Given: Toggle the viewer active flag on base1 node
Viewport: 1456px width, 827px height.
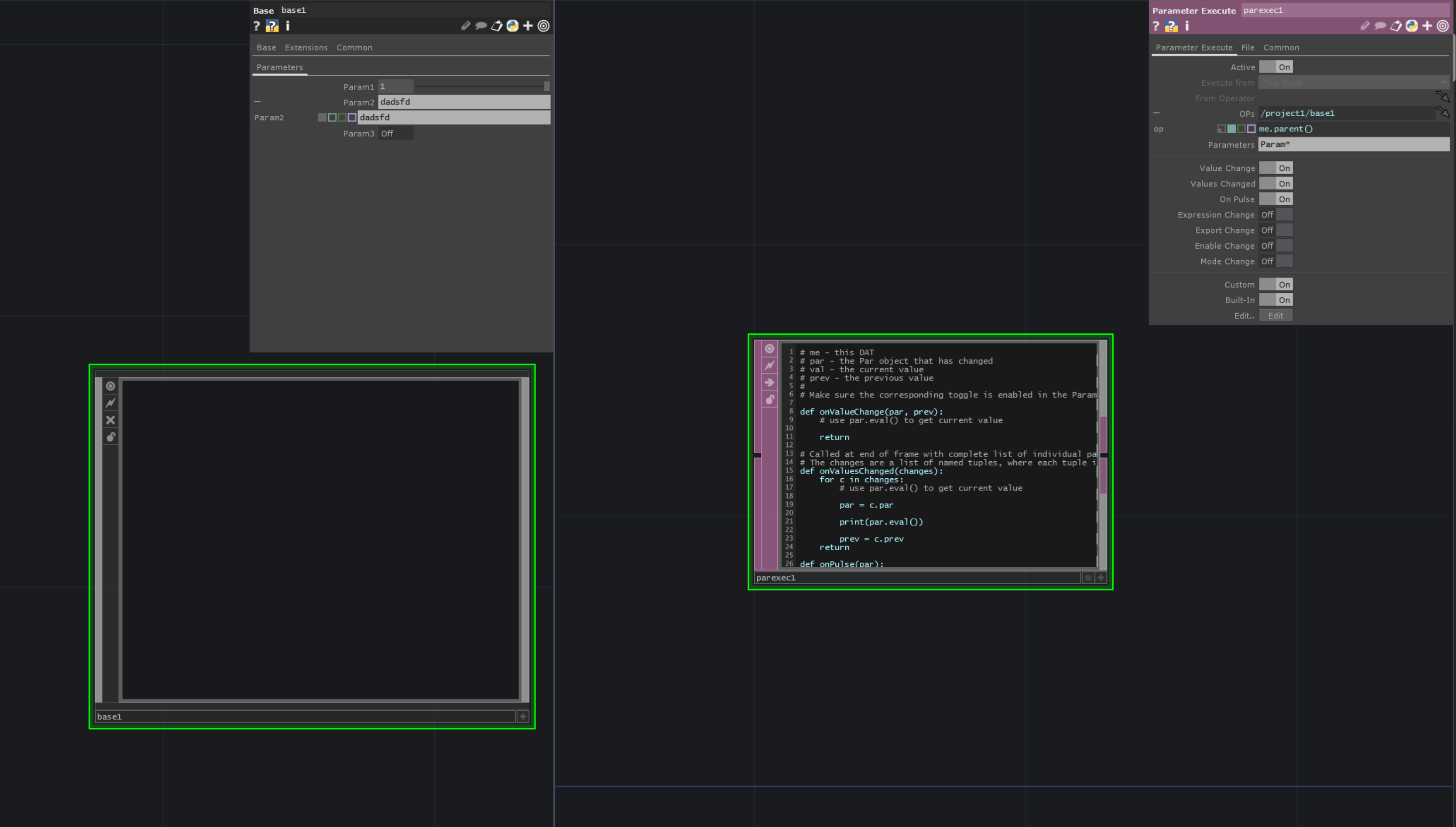Looking at the screenshot, I should [x=110, y=385].
